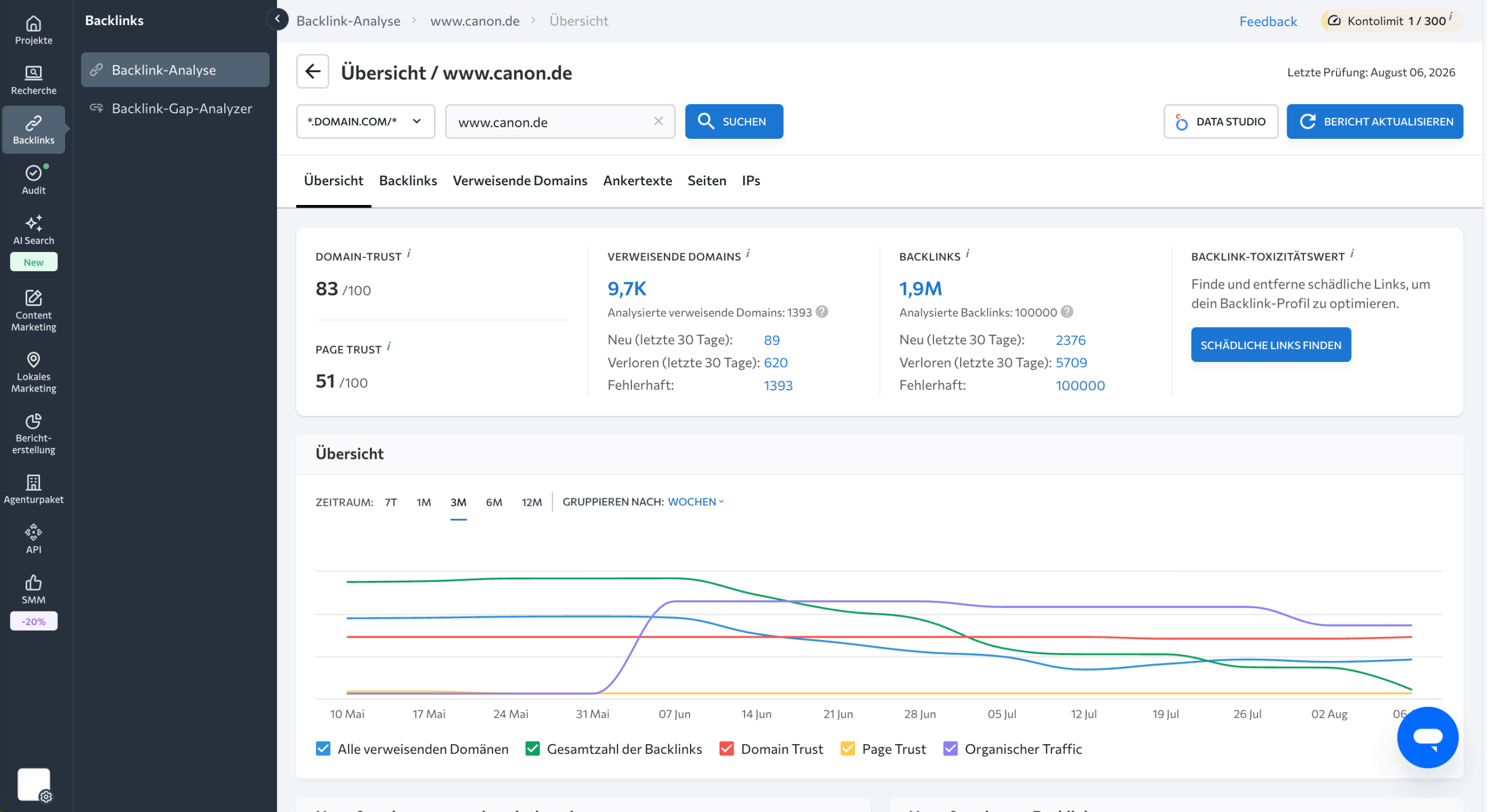Open the SMM section
Viewport: 1487px width, 812px height.
[x=34, y=590]
